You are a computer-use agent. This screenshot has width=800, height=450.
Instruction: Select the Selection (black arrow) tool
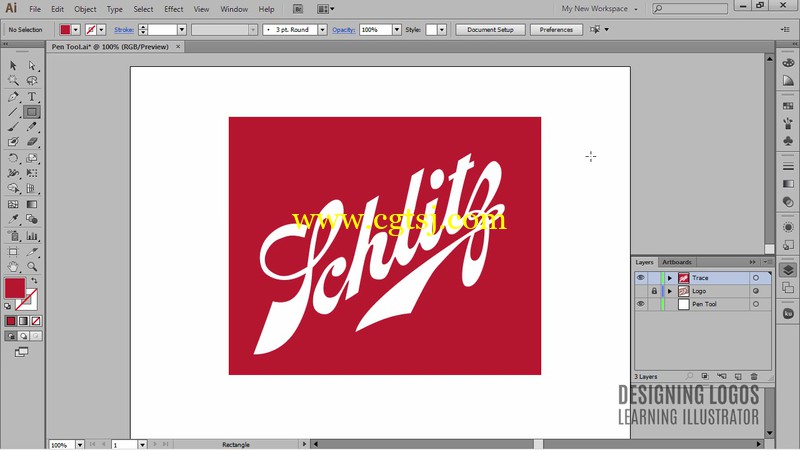click(13, 65)
